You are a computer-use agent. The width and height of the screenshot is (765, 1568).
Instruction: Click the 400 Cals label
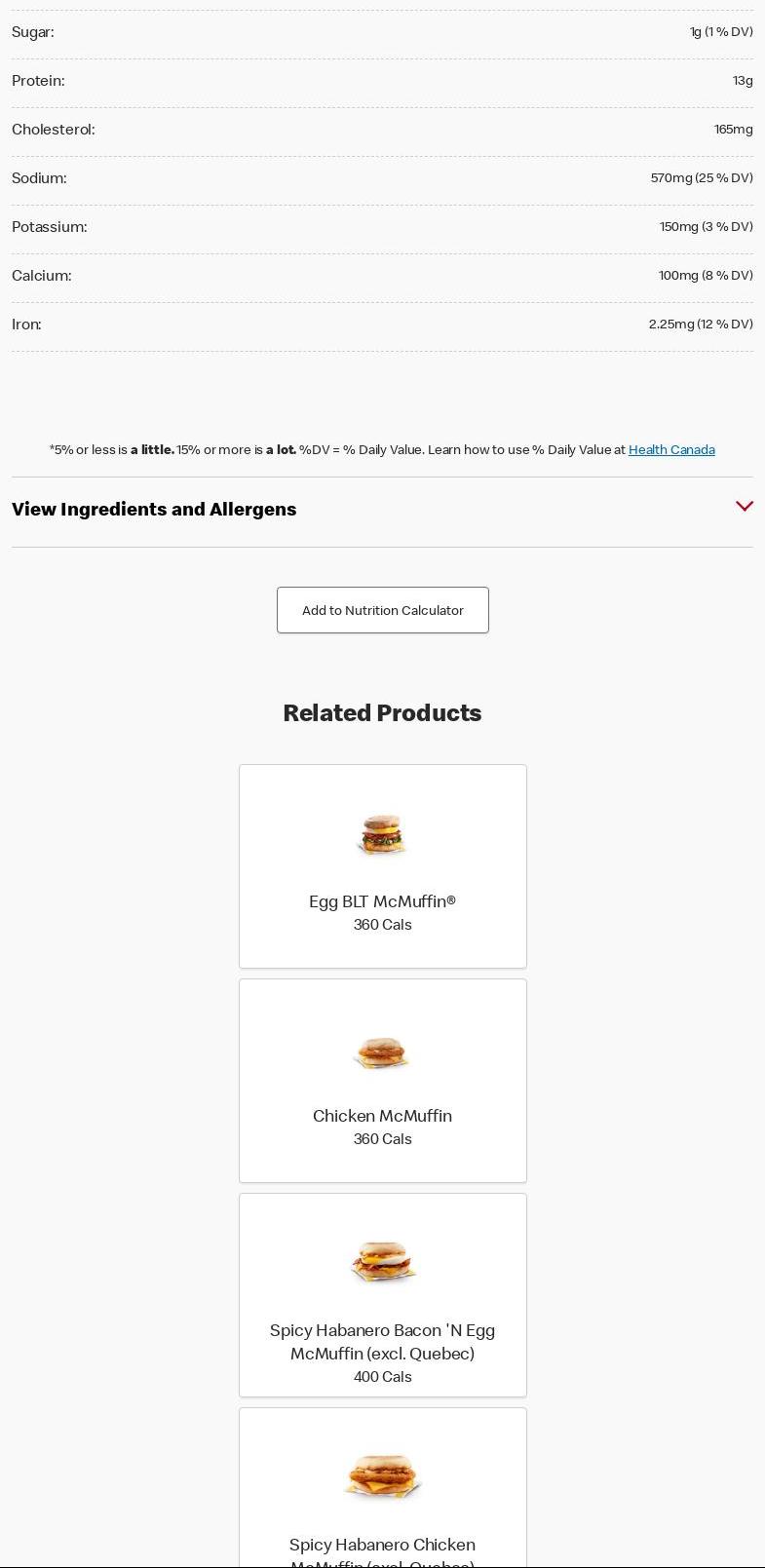(382, 1377)
